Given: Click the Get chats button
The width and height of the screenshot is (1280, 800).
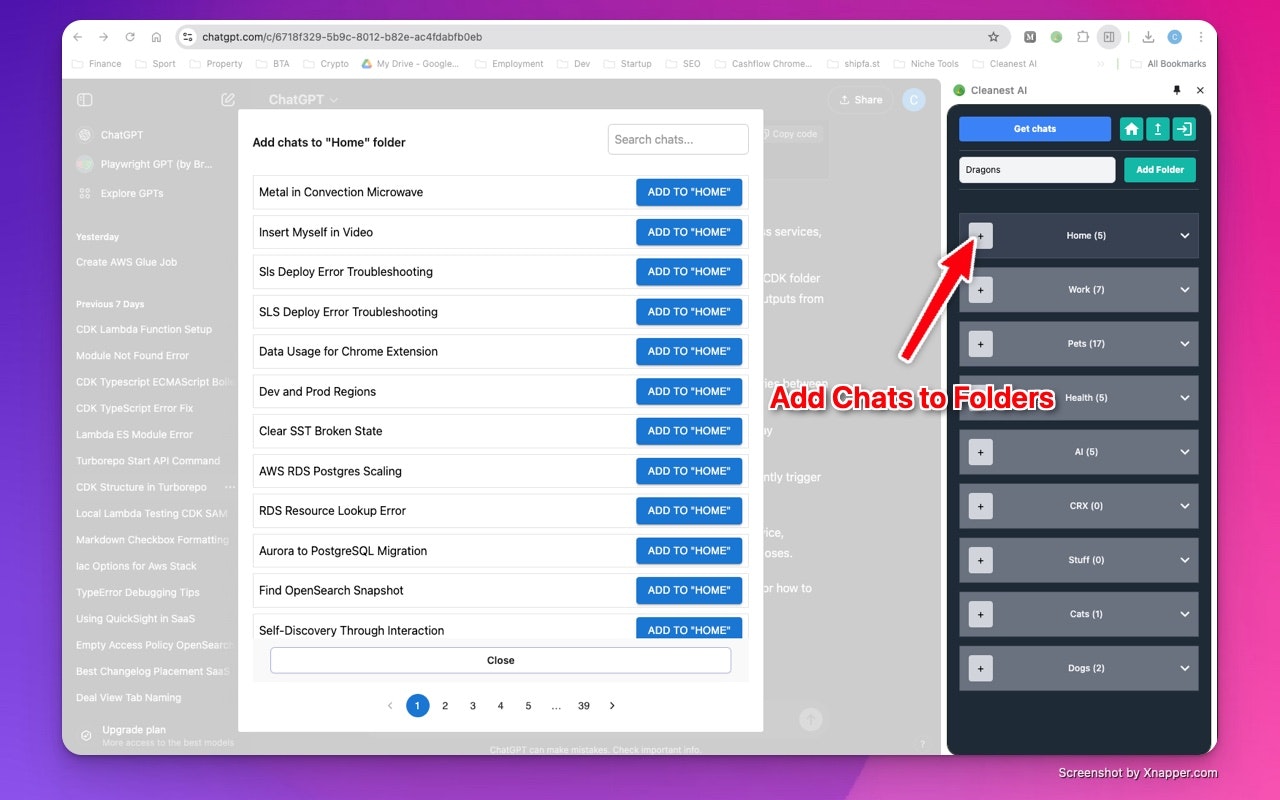Looking at the screenshot, I should [x=1035, y=129].
